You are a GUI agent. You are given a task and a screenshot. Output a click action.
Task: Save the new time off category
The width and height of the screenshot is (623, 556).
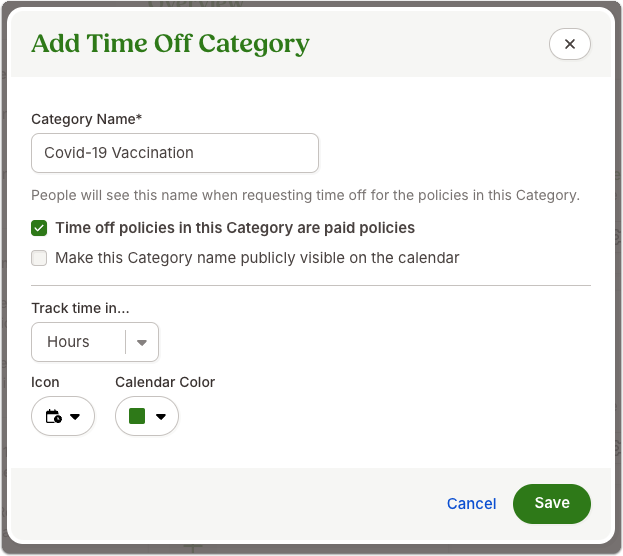[552, 504]
